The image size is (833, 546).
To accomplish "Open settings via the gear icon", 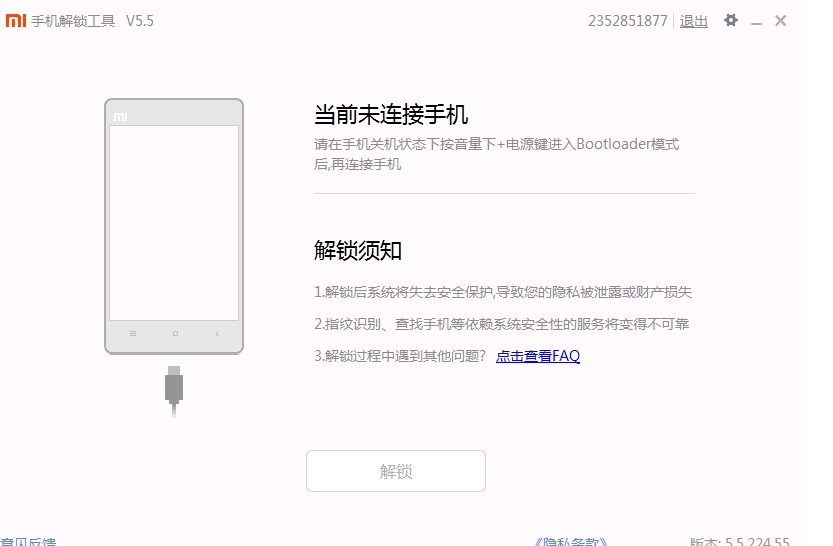I will point(731,20).
